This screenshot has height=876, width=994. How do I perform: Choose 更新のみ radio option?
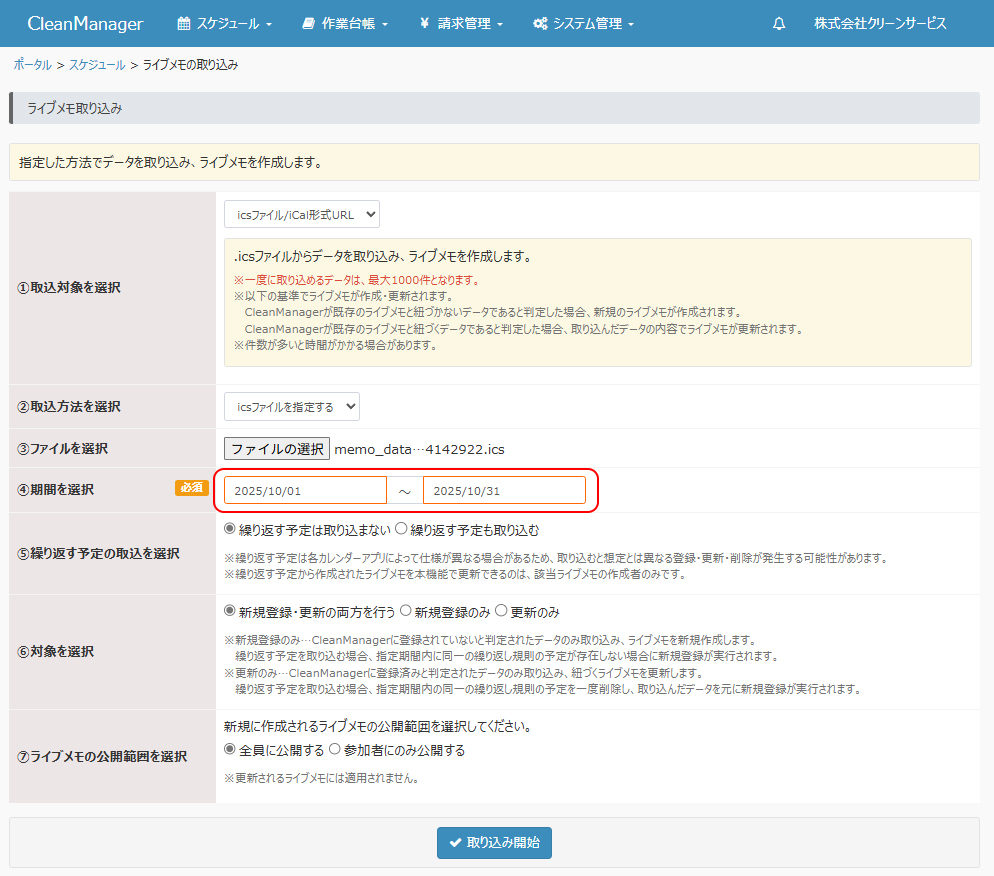(x=502, y=611)
